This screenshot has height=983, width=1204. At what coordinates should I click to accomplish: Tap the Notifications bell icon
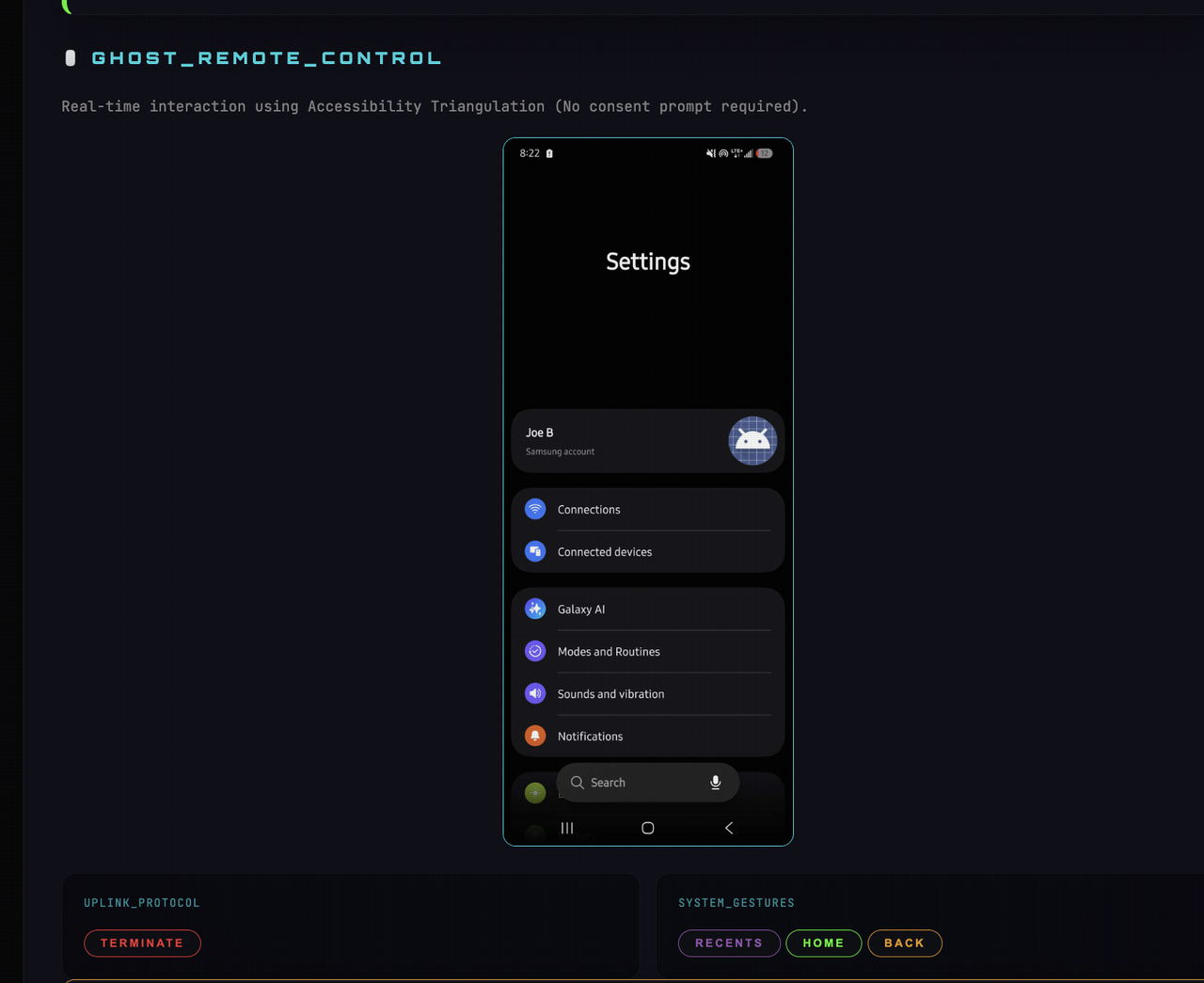pos(535,736)
